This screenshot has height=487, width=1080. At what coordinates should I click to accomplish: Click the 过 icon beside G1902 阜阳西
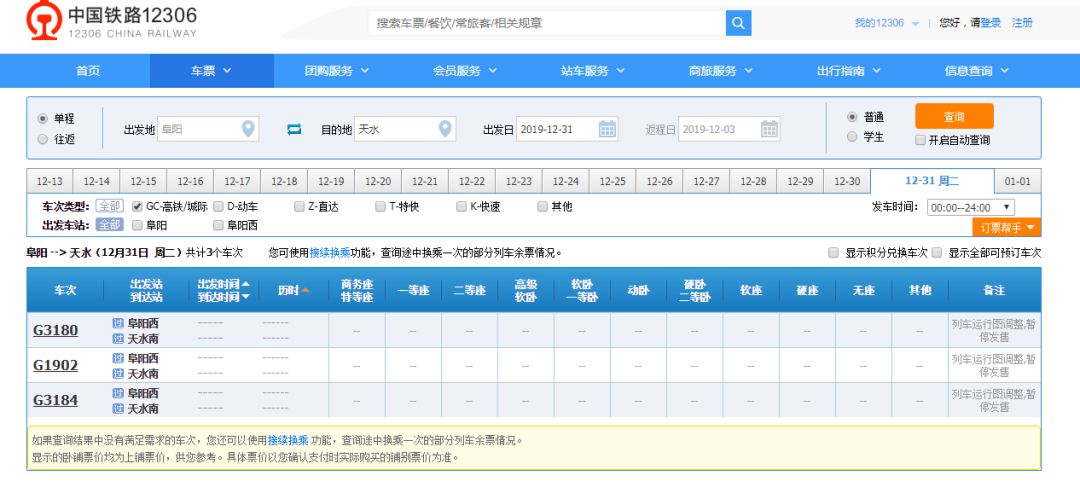click(x=118, y=358)
